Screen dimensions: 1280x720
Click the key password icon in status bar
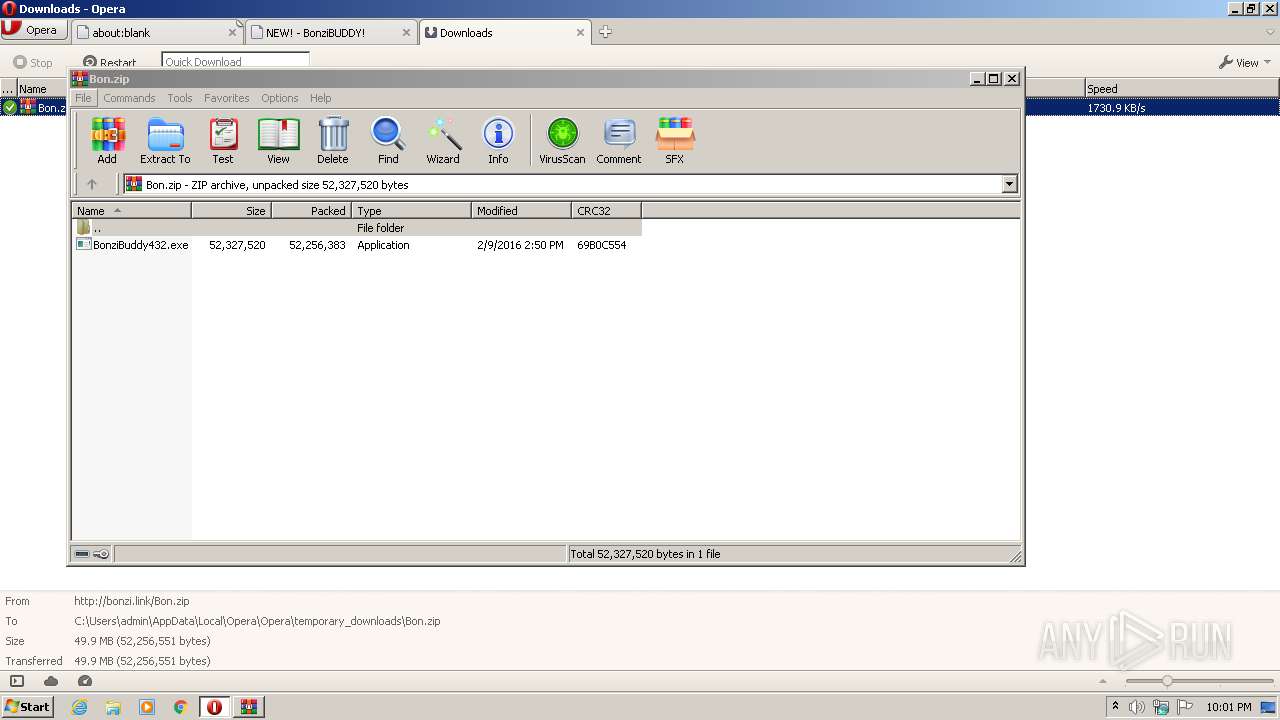click(x=101, y=554)
